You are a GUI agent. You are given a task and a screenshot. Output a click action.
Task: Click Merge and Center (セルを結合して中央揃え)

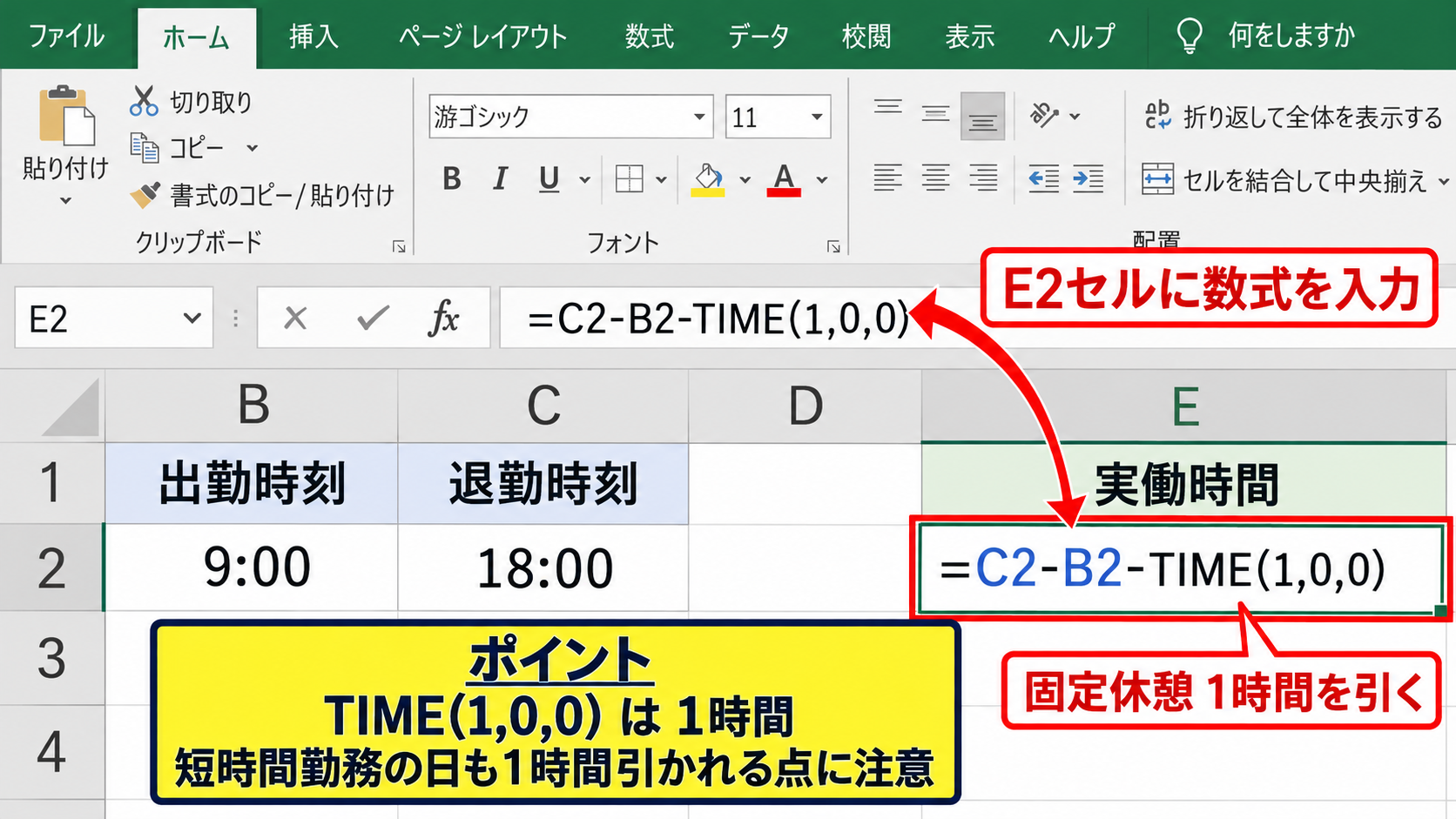pos(1285,180)
